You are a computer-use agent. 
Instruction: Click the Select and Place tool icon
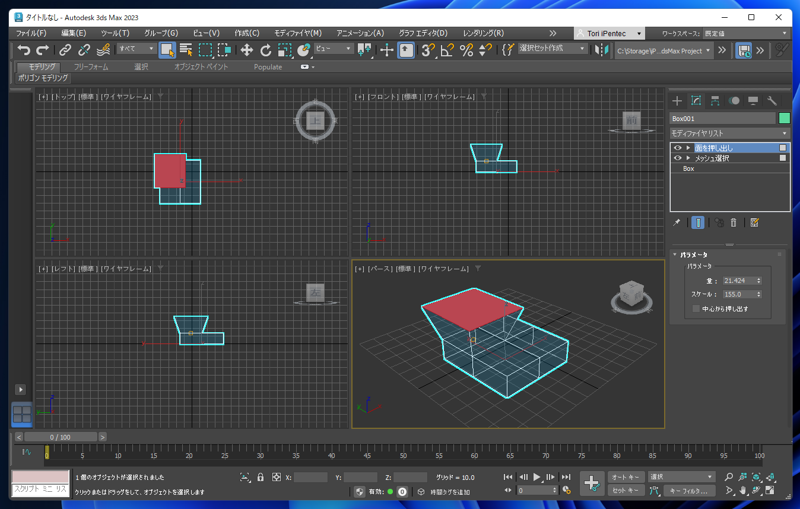[x=304, y=50]
